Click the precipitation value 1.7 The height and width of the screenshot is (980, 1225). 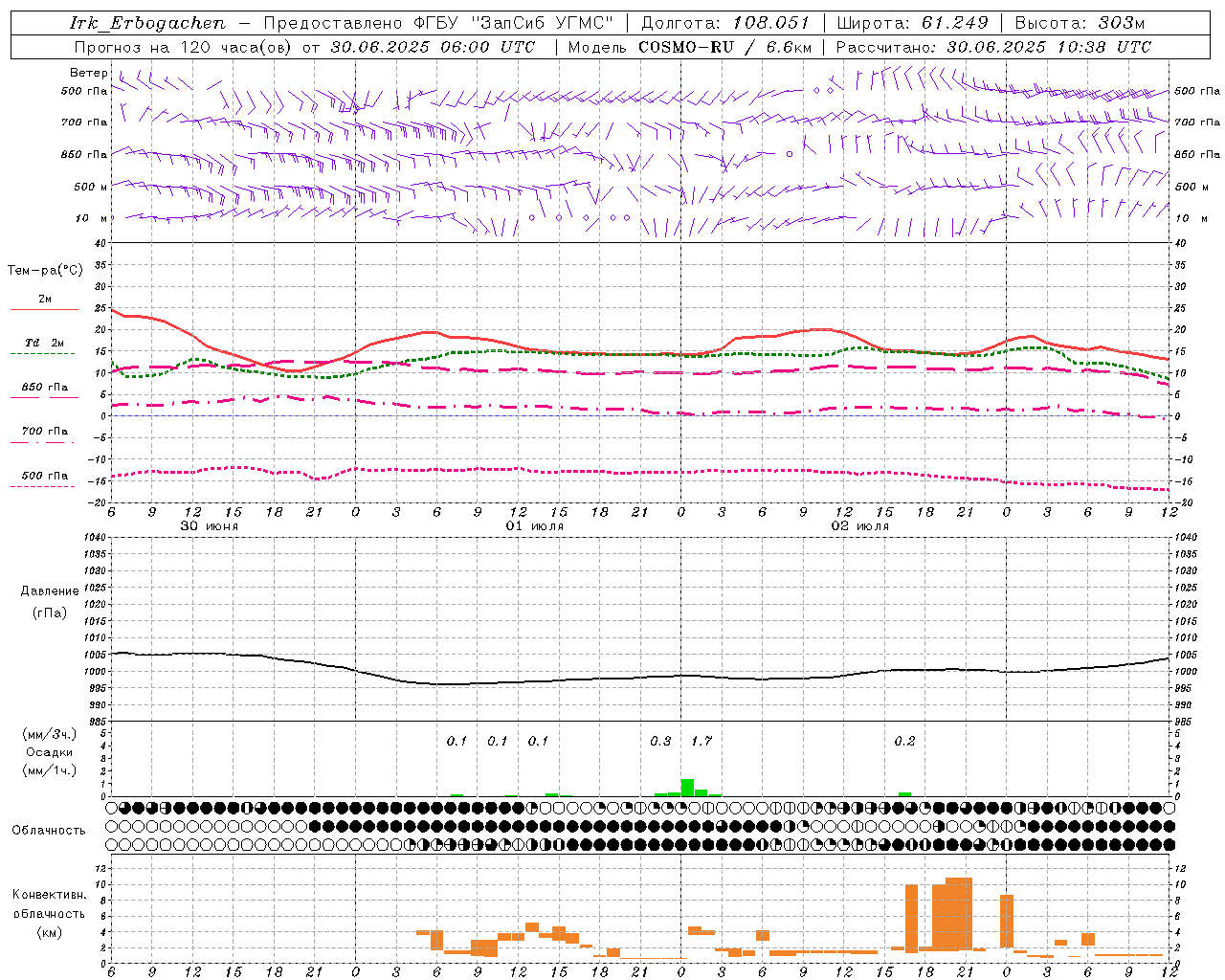point(702,741)
